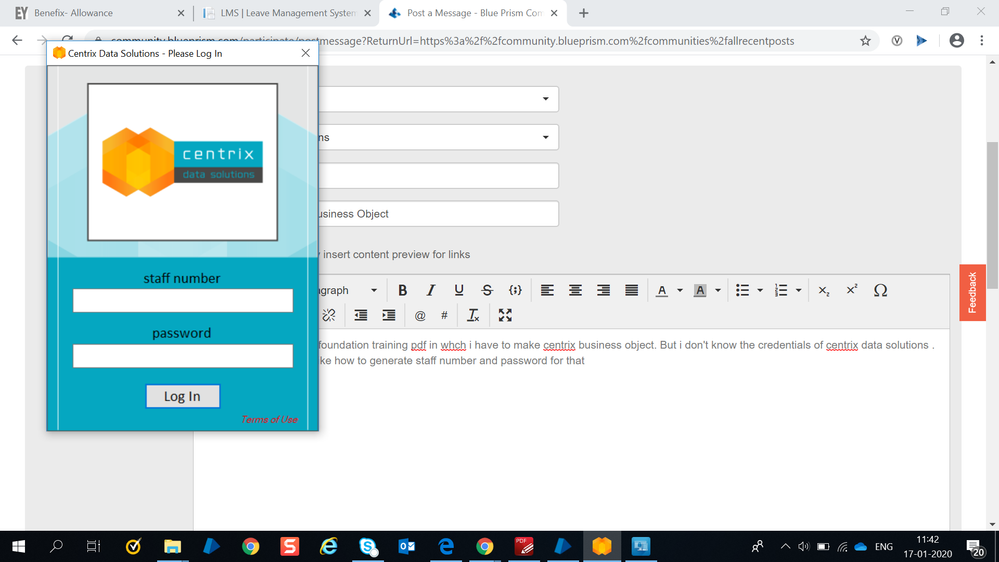Decrease indent in editor
Viewport: 999px width, 562px height.
tap(361, 315)
